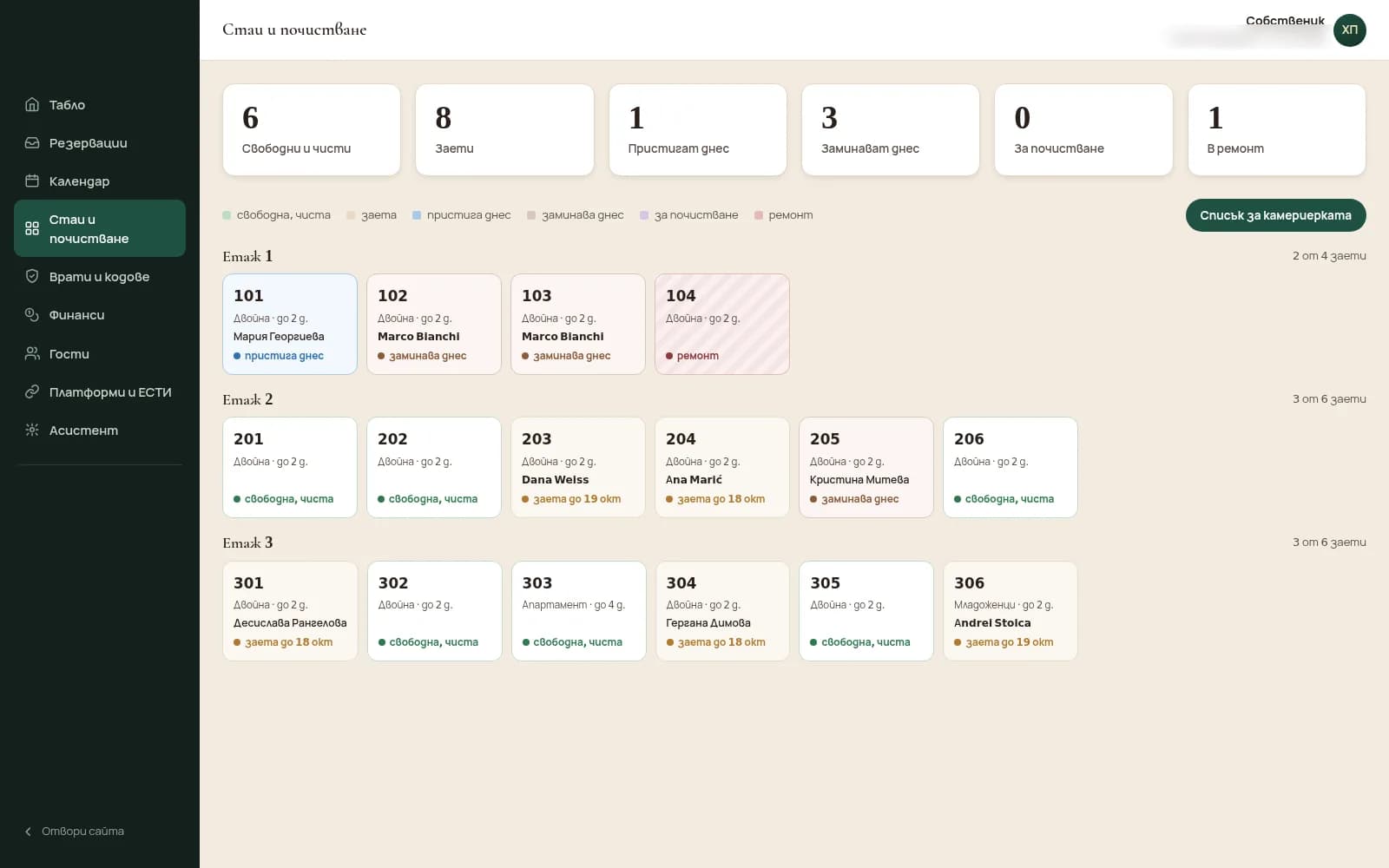Open the ХП user avatar

[x=1349, y=30]
